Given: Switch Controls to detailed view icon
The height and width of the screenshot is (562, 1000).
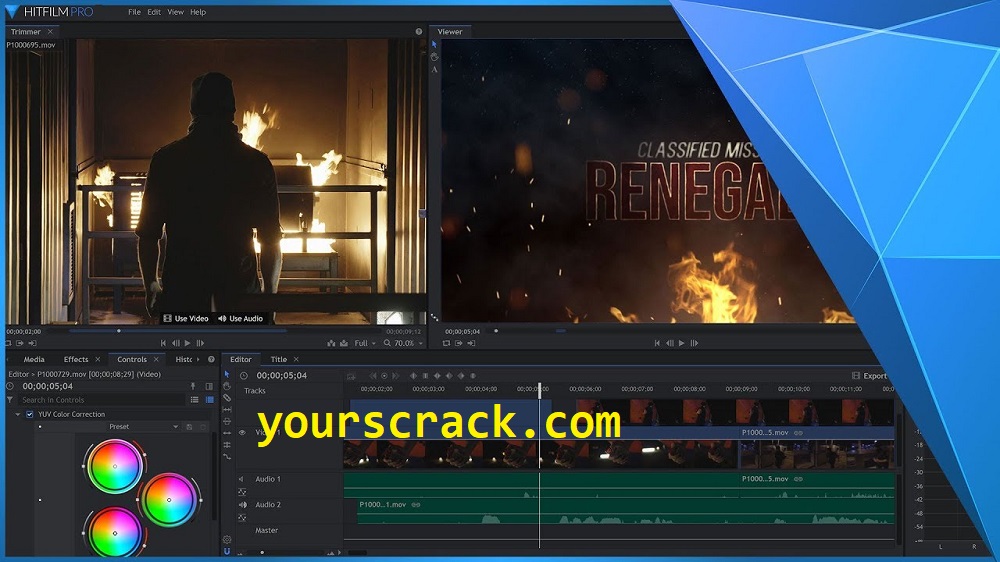Looking at the screenshot, I should tap(209, 400).
